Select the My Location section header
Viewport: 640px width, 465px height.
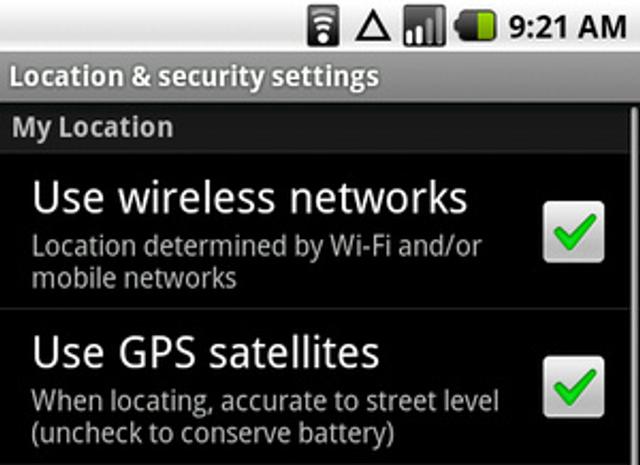[x=92, y=128]
